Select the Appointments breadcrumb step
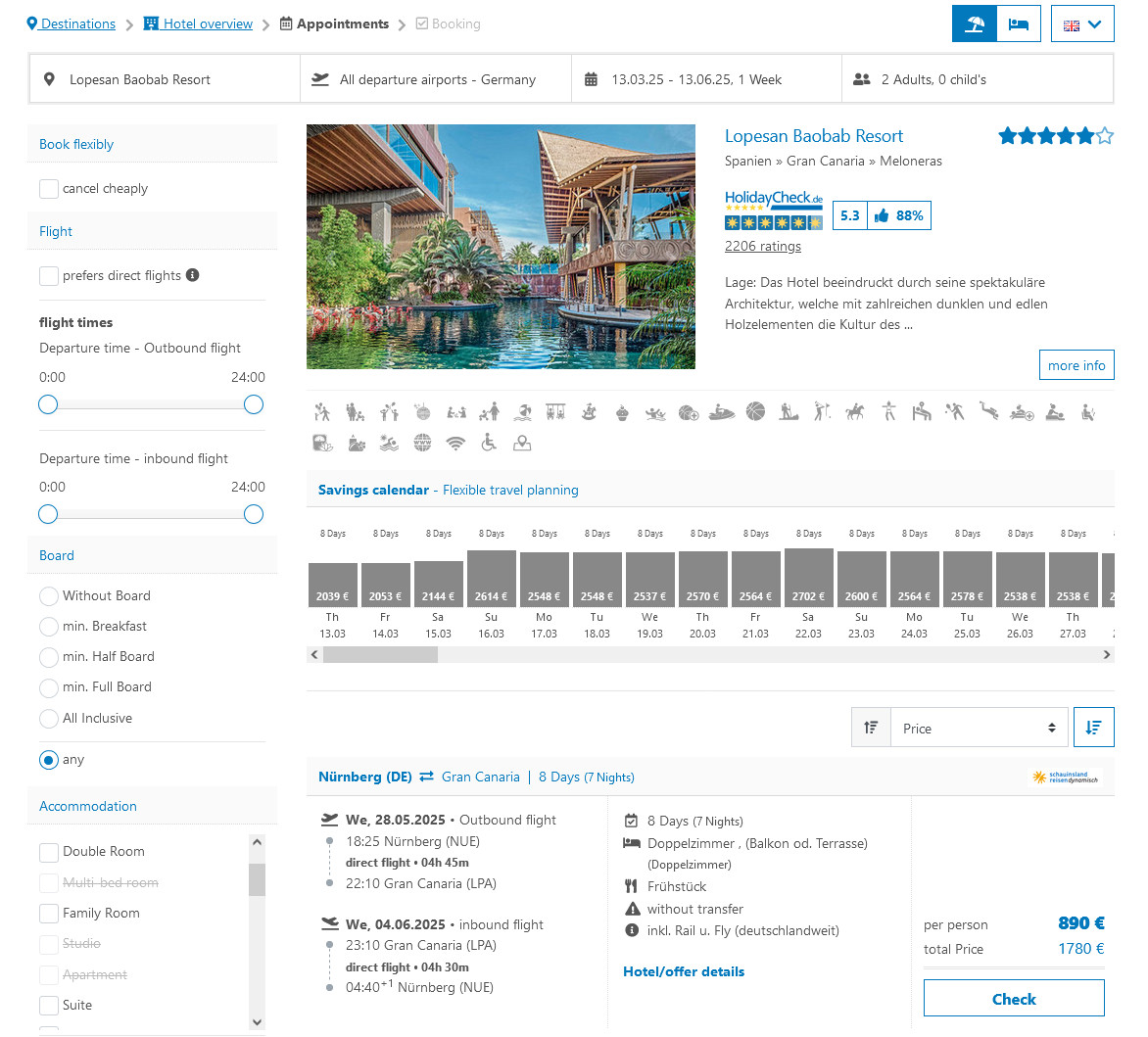This screenshot has width=1148, height=1037. pos(335,24)
